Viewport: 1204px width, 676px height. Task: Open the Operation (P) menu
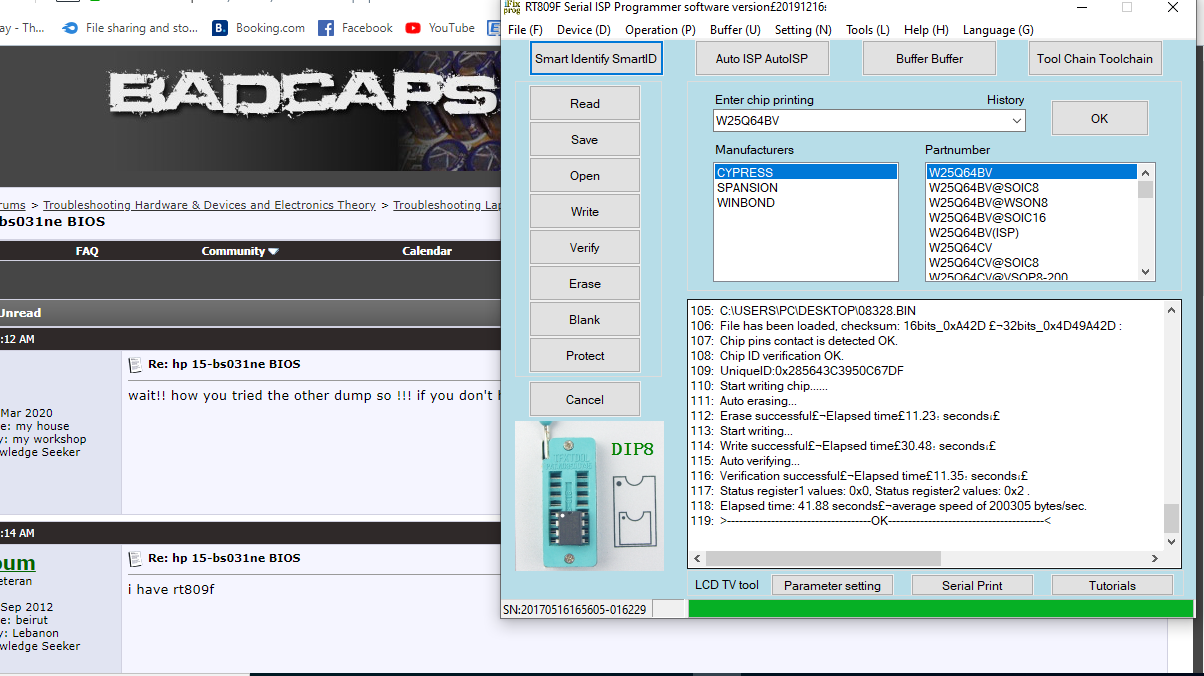click(x=660, y=30)
